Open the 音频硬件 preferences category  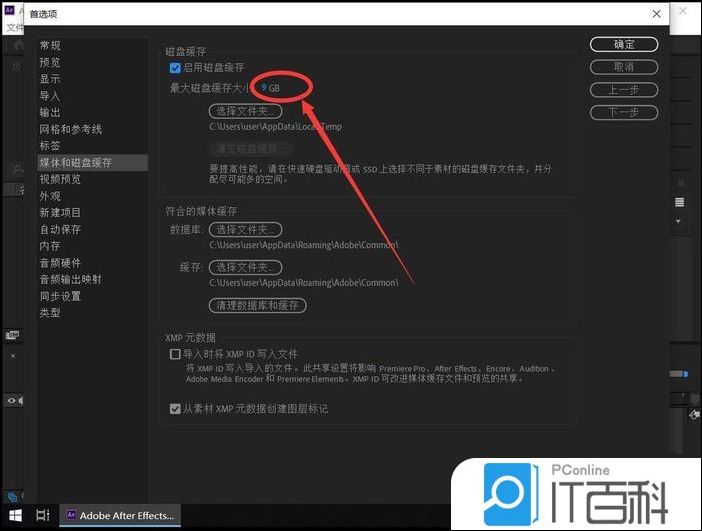pos(60,263)
